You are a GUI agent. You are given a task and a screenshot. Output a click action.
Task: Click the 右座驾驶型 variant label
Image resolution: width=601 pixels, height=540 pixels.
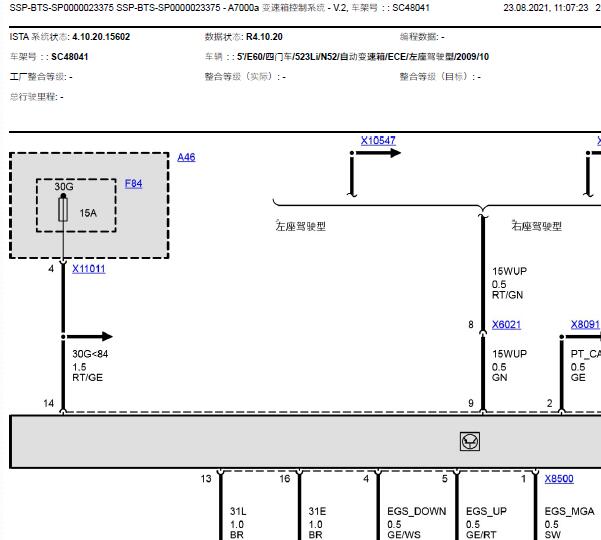537,226
